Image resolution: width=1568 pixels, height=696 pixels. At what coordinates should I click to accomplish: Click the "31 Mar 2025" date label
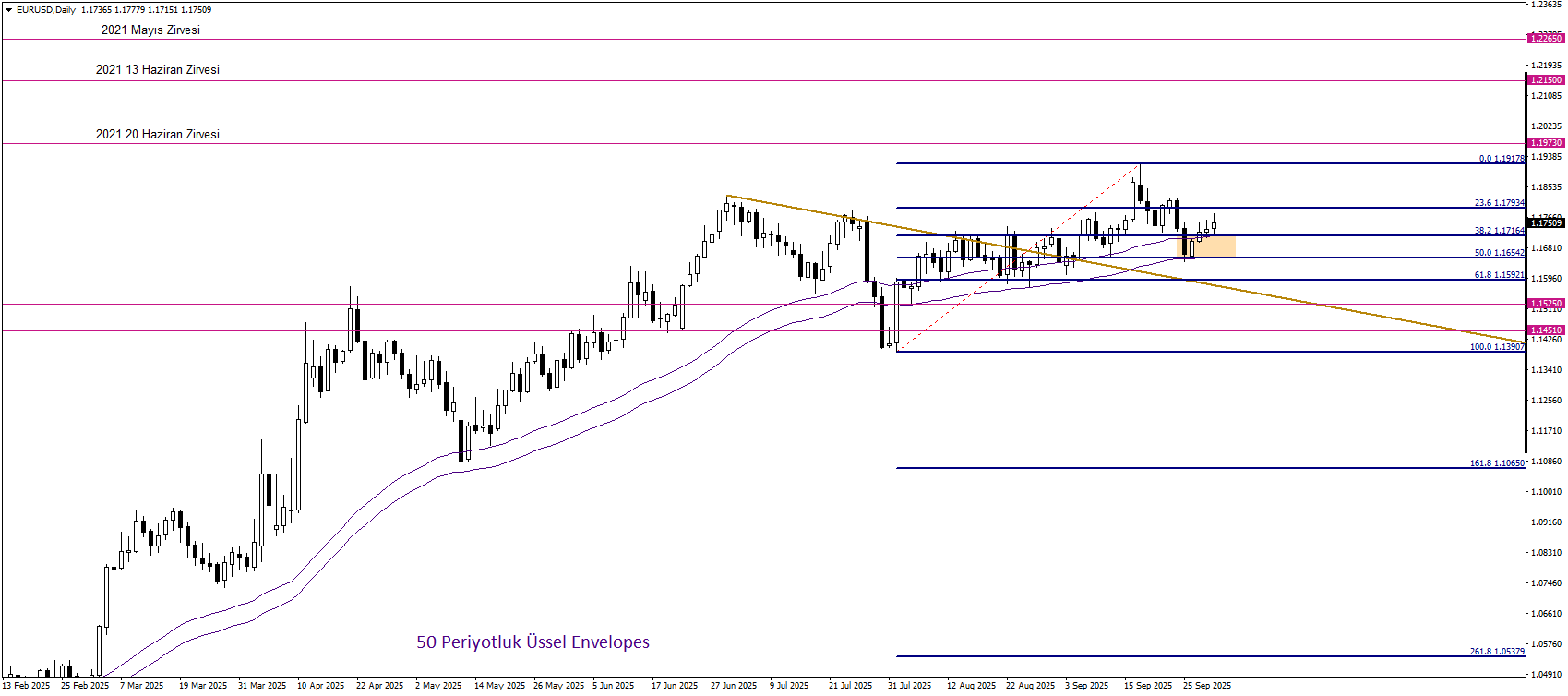(262, 686)
